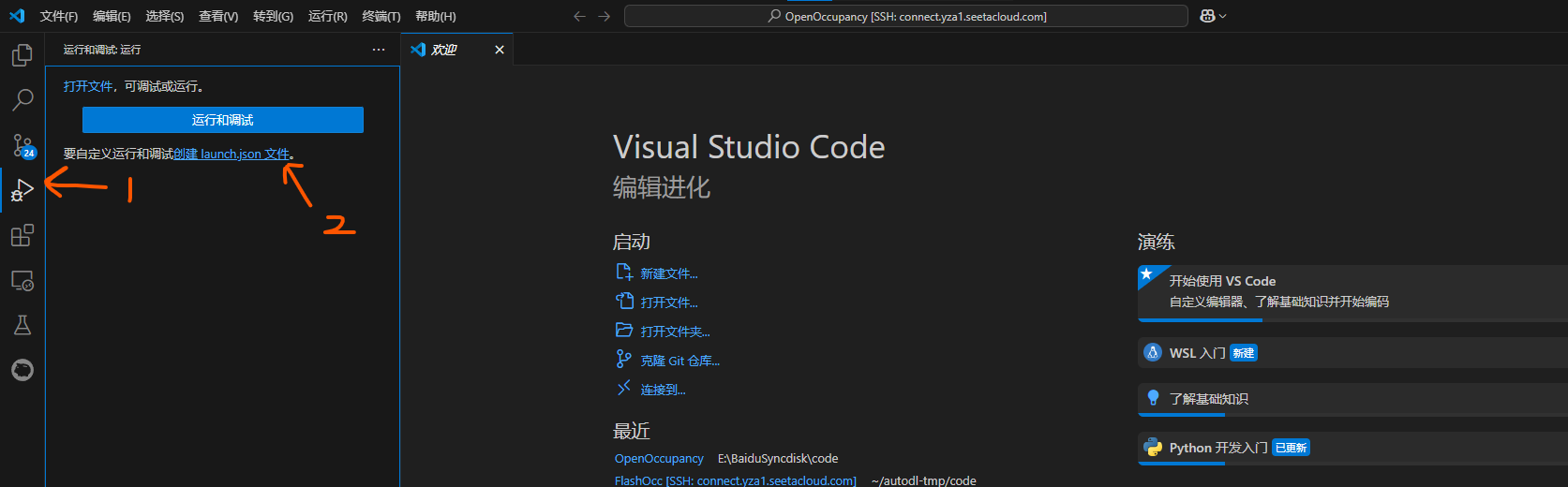Viewport: 1568px width, 487px height.
Task: Click the VS Code logo in title bar
Action: (17, 16)
